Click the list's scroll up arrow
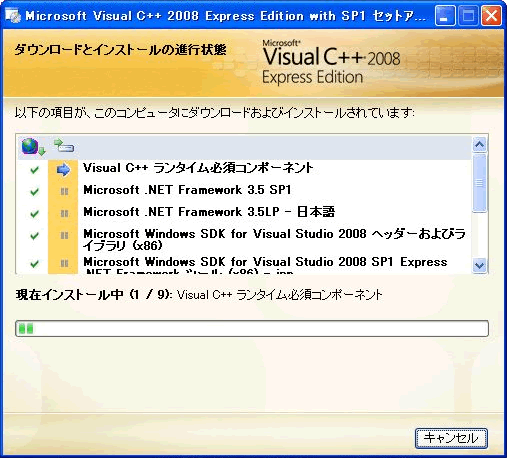The image size is (507, 458). coord(479,145)
